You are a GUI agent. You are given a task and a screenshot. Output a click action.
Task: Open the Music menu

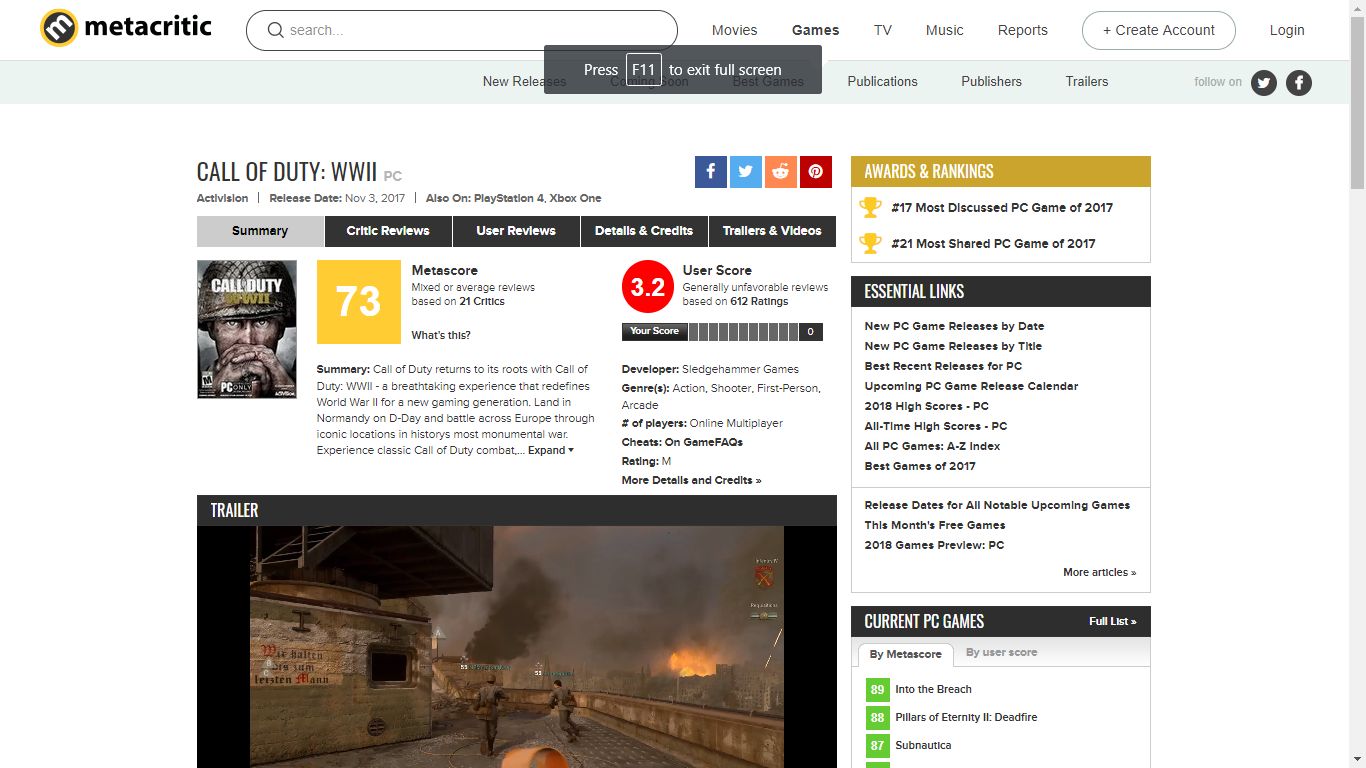[945, 30]
